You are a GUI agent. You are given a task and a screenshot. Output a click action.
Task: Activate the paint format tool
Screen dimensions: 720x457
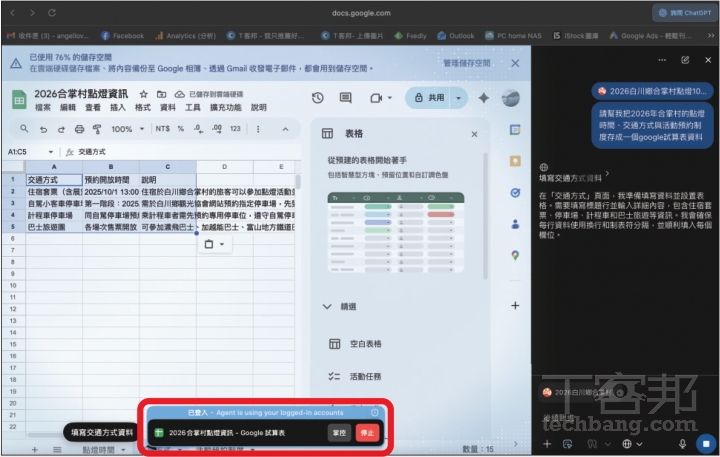point(97,130)
